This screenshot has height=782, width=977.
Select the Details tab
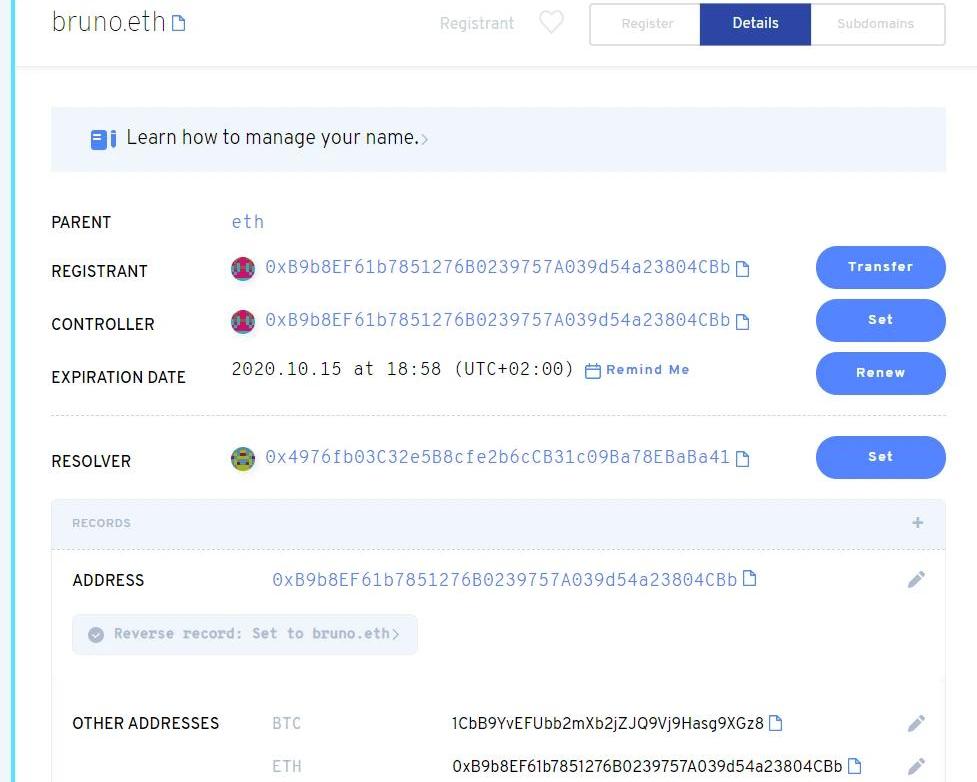755,24
